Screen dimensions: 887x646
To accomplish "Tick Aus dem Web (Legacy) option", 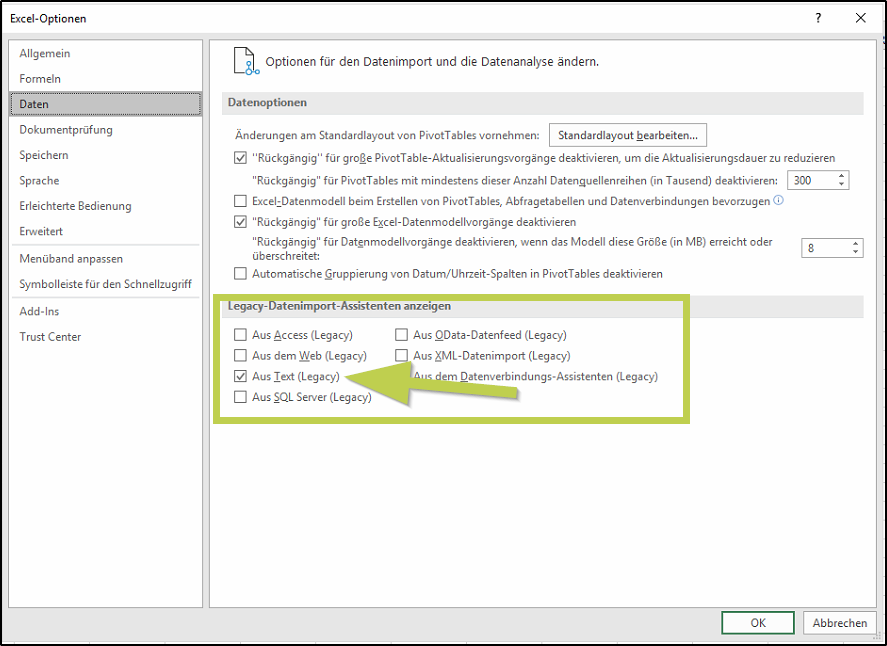I will point(240,356).
